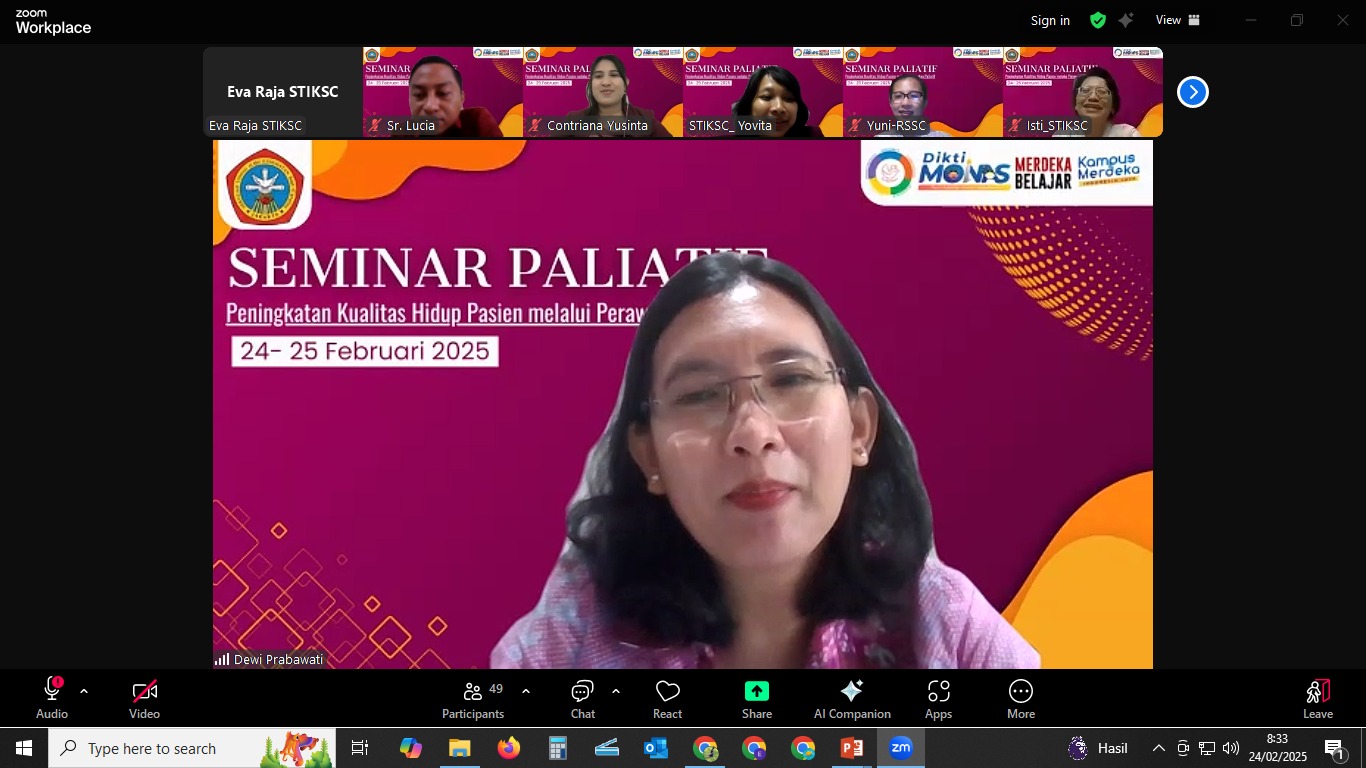Select Contriana Yusinta video thumbnail
This screenshot has width=1366, height=768.
[x=603, y=91]
